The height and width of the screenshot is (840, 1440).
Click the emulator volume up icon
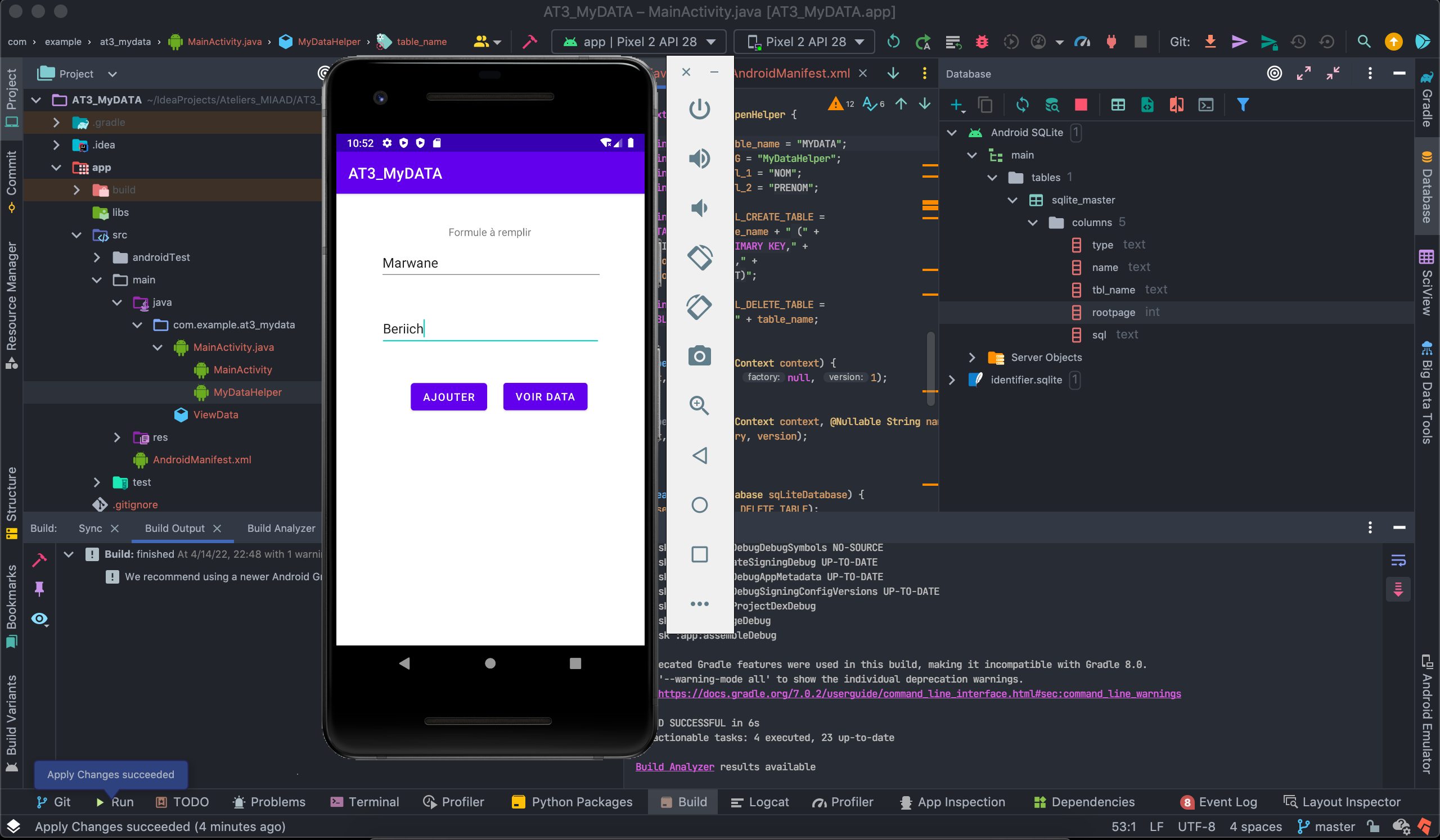699,158
